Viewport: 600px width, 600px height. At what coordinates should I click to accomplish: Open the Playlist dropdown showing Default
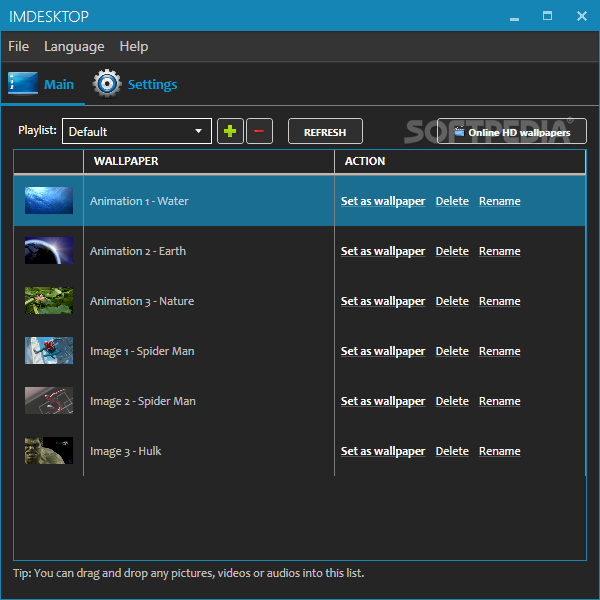tap(137, 131)
